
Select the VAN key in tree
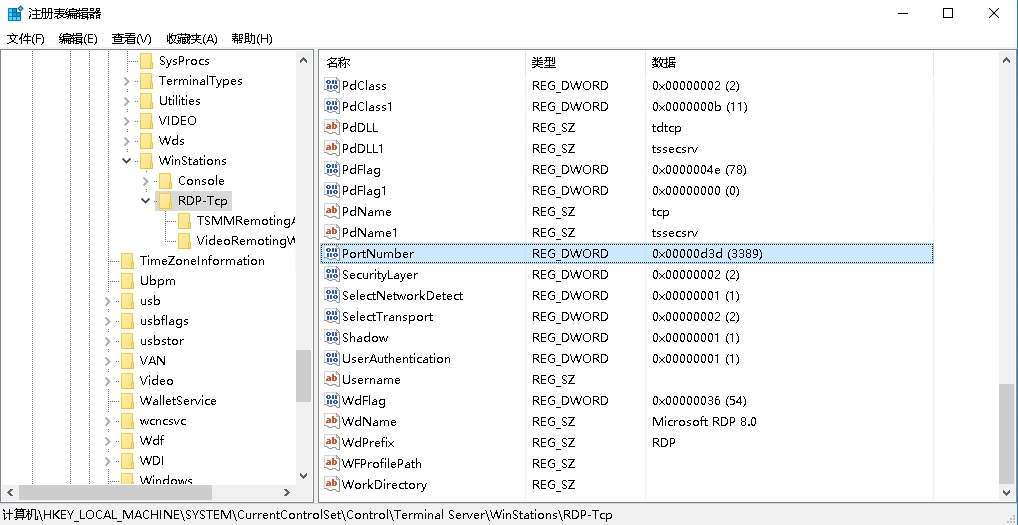tap(153, 360)
